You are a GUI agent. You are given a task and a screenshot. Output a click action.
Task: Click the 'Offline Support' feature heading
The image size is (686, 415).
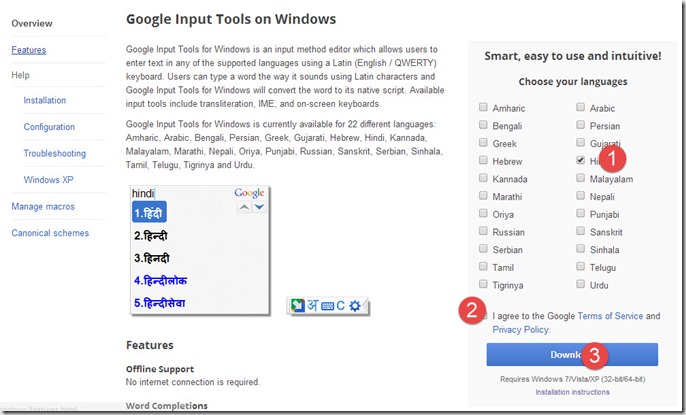point(160,369)
